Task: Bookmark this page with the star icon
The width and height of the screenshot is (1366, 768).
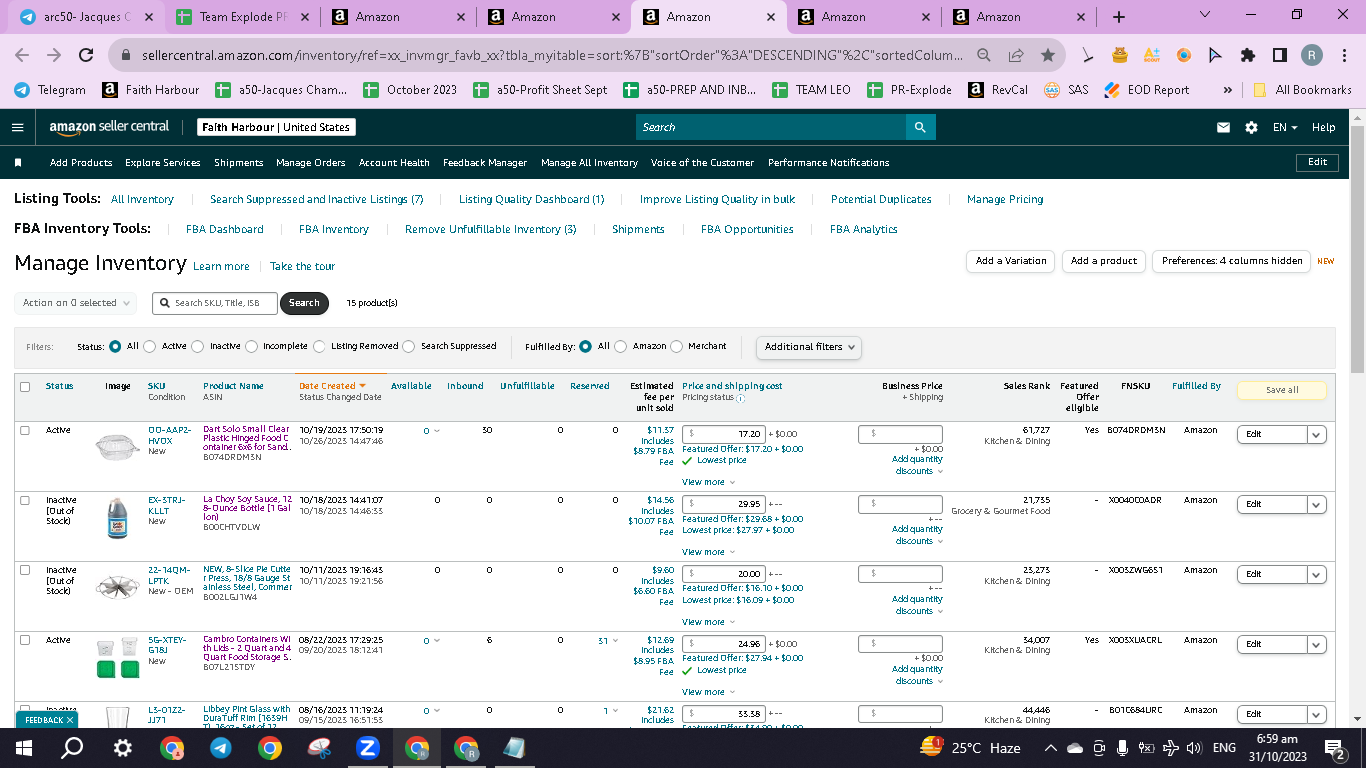Action: click(x=1047, y=55)
